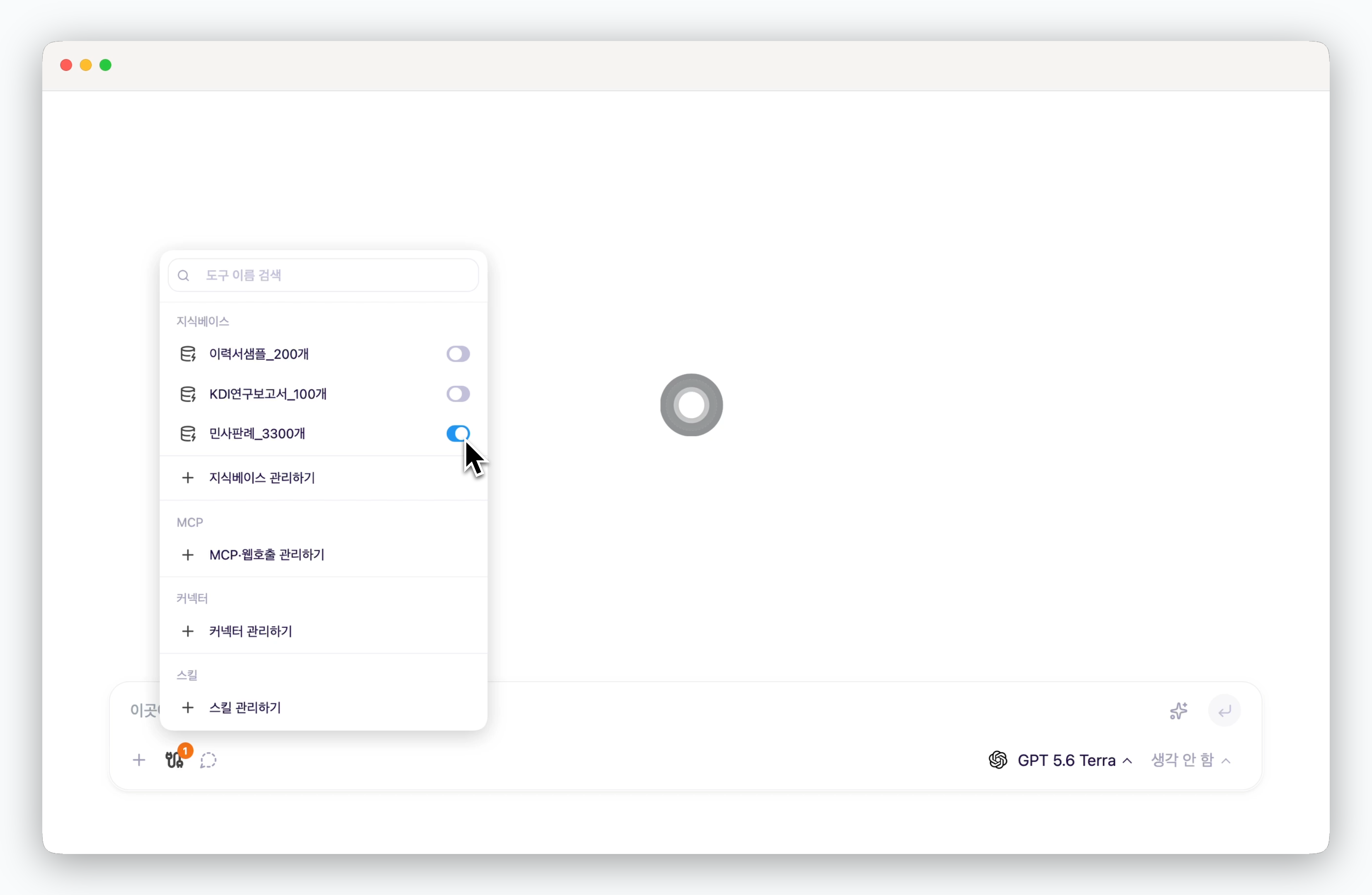Screen dimensions: 1372x895
Task: Expand the 생각 안 함 thinking dropdown
Action: pyautogui.click(x=1191, y=760)
